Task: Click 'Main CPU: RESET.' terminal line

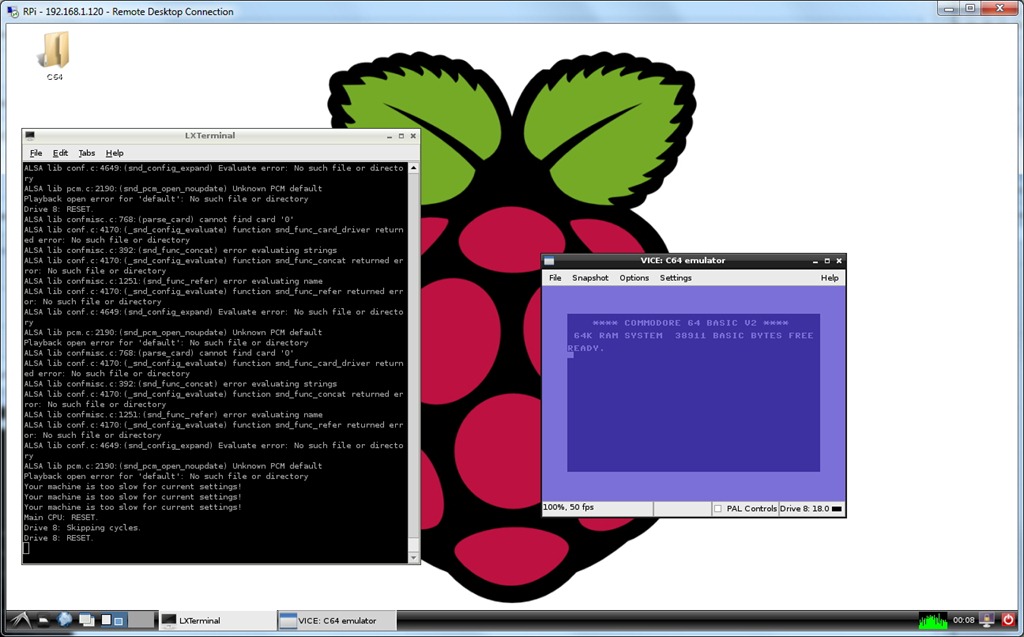Action: (61, 517)
